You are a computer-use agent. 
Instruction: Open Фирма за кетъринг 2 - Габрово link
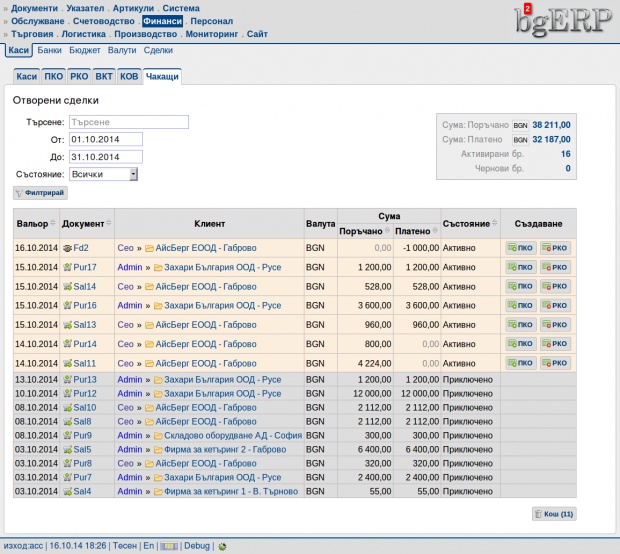coord(225,450)
